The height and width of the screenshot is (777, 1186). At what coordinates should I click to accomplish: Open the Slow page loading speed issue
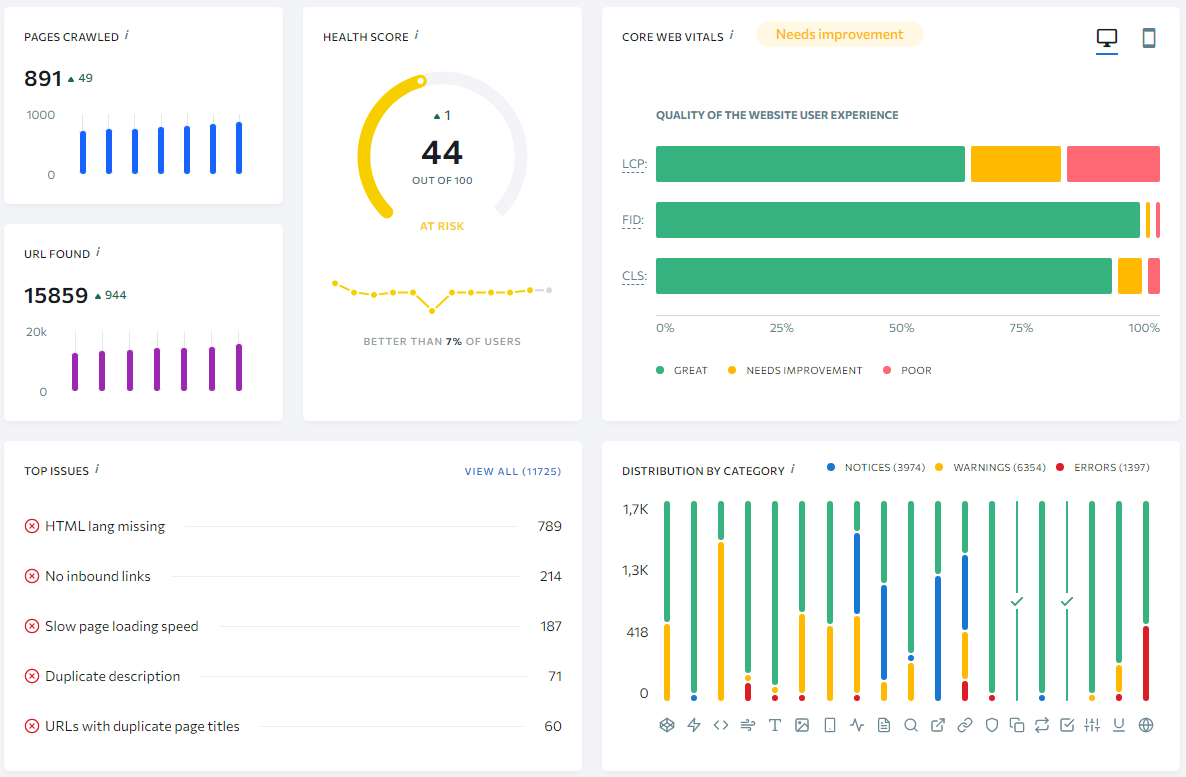(293, 626)
